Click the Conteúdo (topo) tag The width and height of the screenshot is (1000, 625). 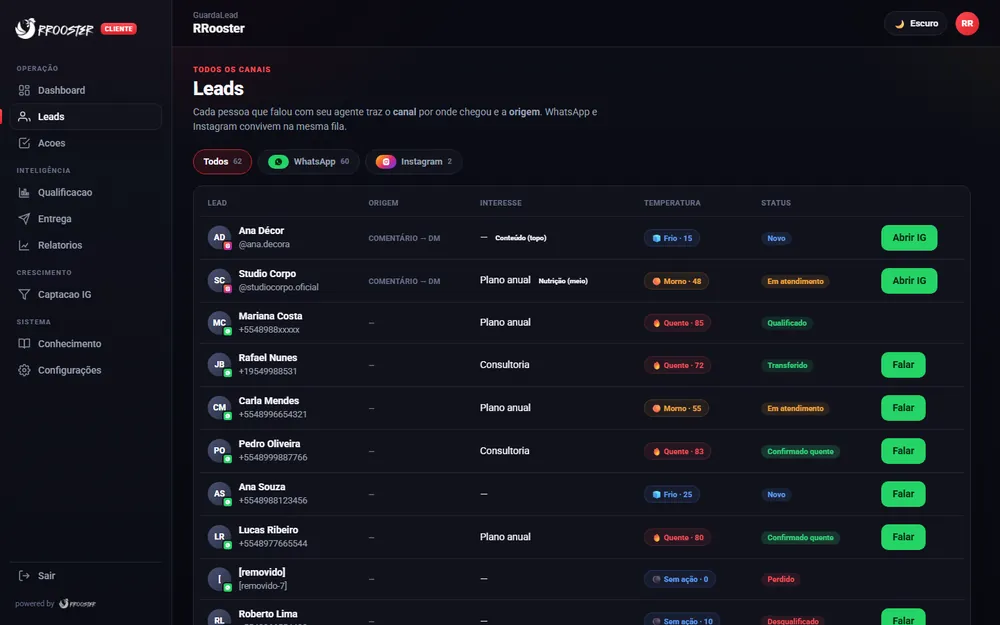click(x=520, y=238)
